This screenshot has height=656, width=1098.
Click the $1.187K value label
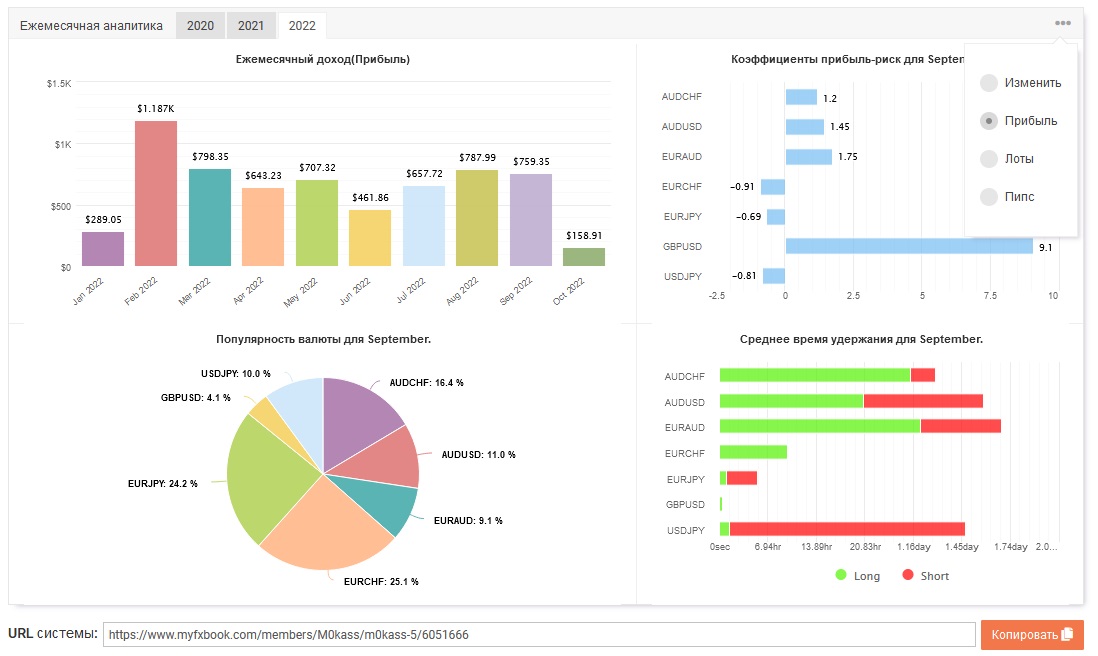tap(155, 109)
